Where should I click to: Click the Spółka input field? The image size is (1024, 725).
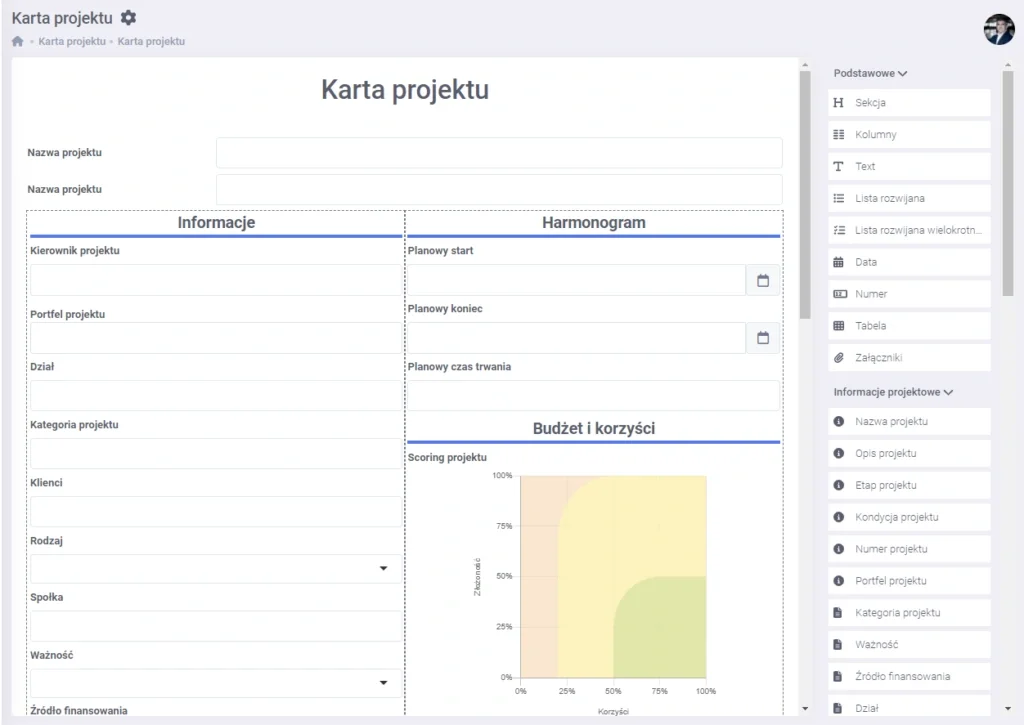(x=216, y=626)
